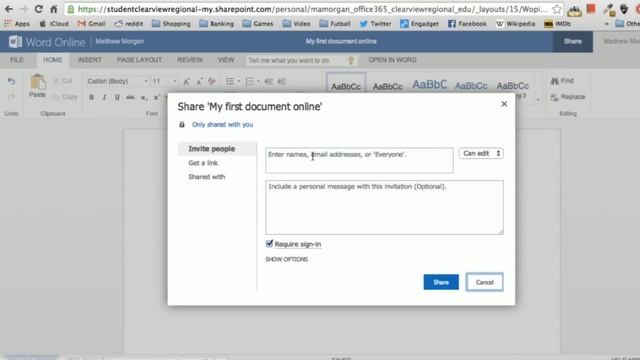Open the FILE tab
This screenshot has width=640, height=360.
coord(17,60)
